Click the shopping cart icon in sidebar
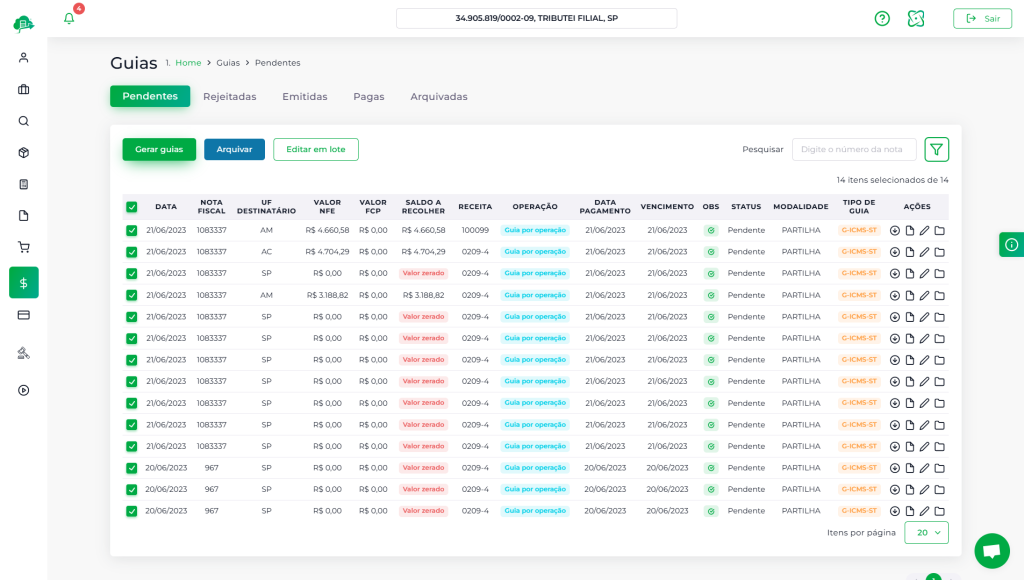The height and width of the screenshot is (580, 1024). 24,247
